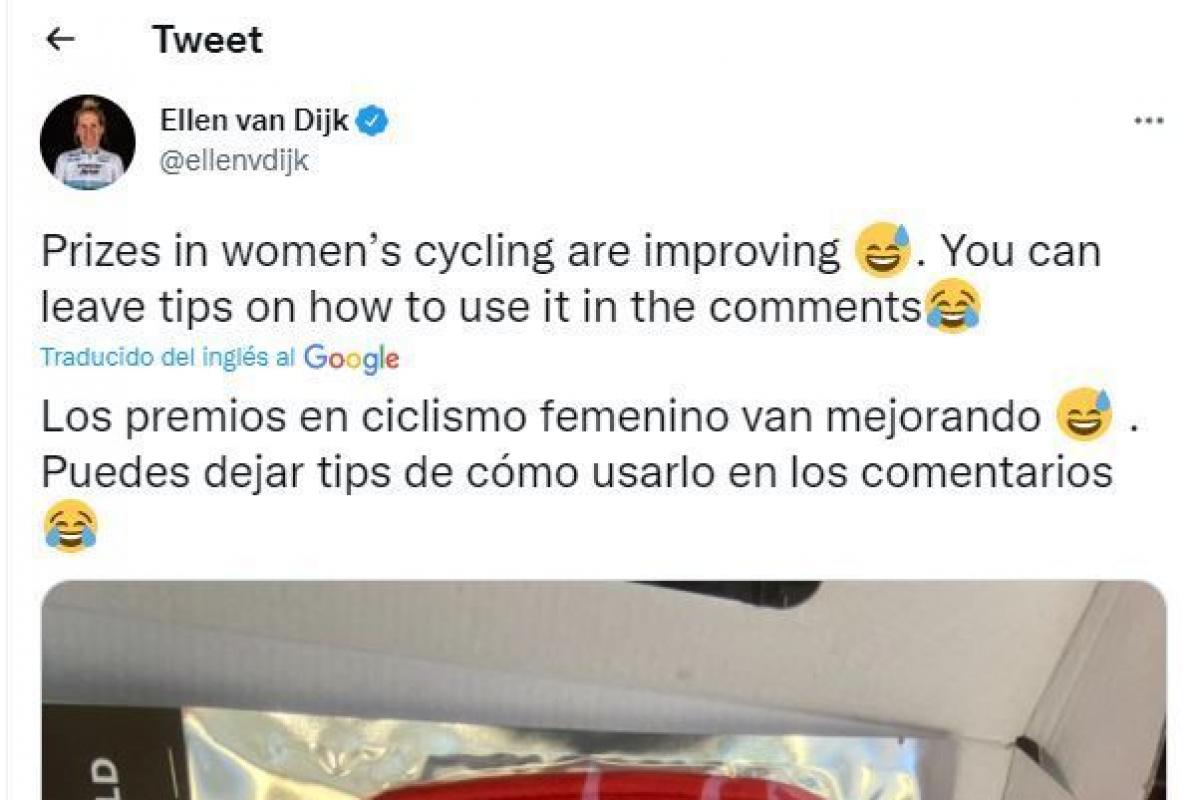Click the 'Puedes dejar tips' translated line
The image size is (1200, 800).
pyautogui.click(x=577, y=472)
